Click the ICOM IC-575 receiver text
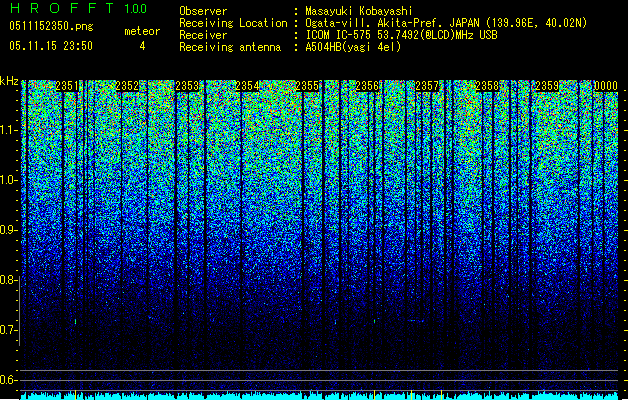Screen dimensions: 629x400 point(401,35)
